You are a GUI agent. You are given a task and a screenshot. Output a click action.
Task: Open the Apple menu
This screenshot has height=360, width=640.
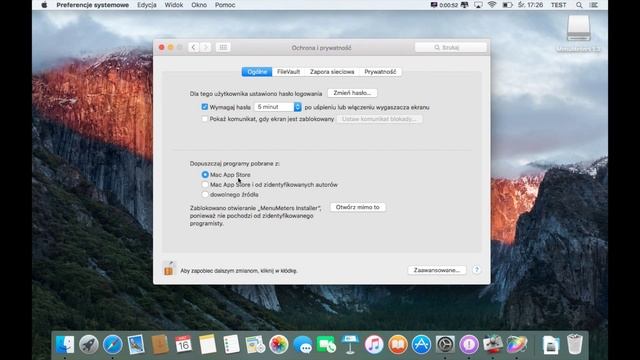pyautogui.click(x=44, y=5)
